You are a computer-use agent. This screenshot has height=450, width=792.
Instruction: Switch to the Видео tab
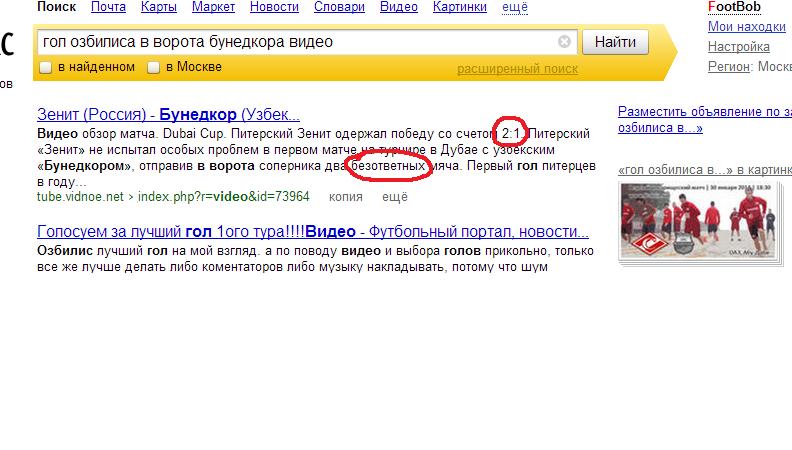(399, 7)
